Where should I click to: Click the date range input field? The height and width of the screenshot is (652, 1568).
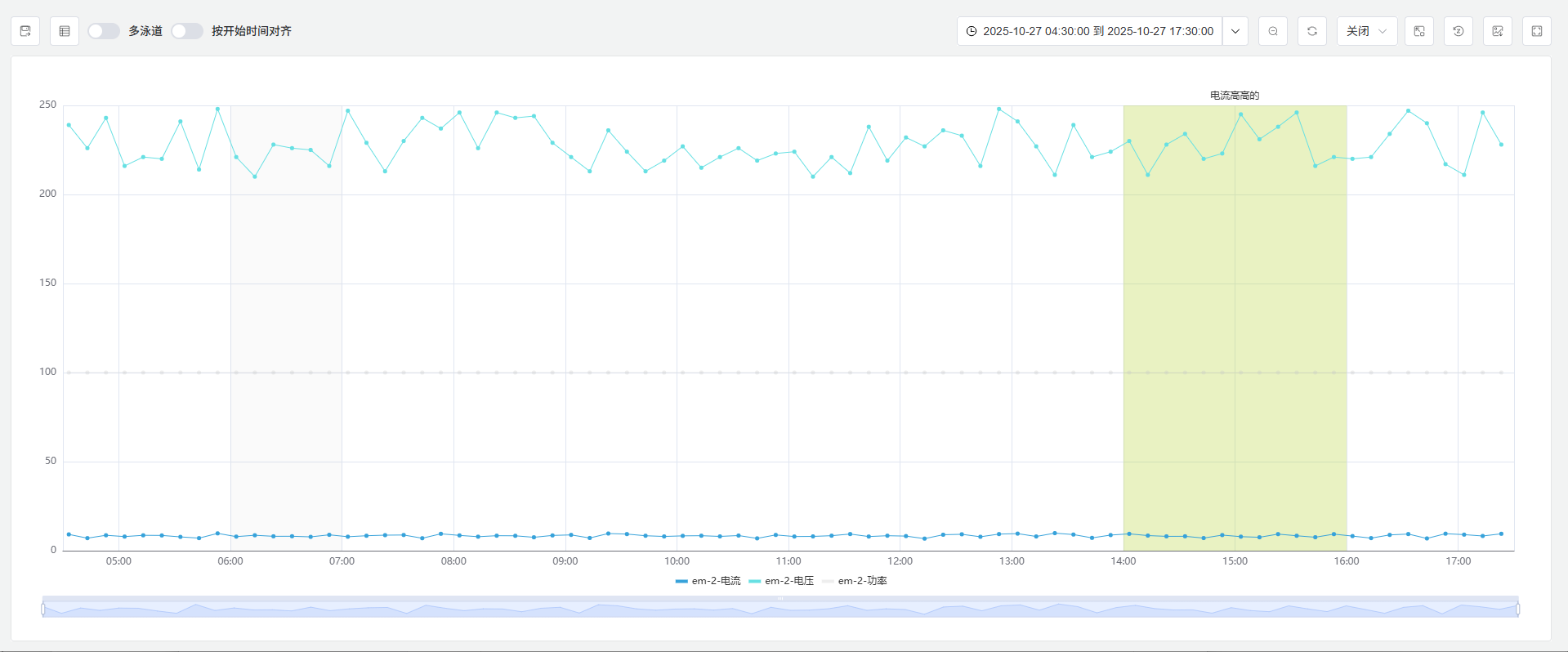coord(1090,31)
